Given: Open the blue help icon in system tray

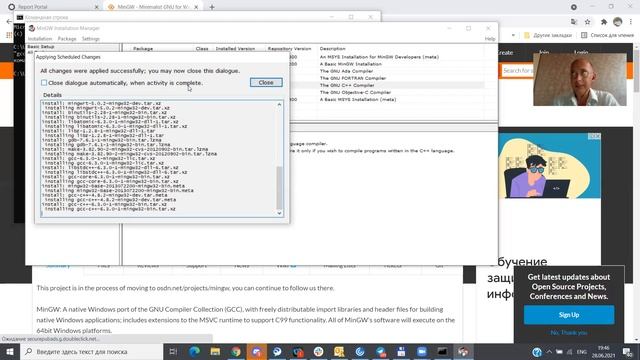Looking at the screenshot, I should 537,352.
